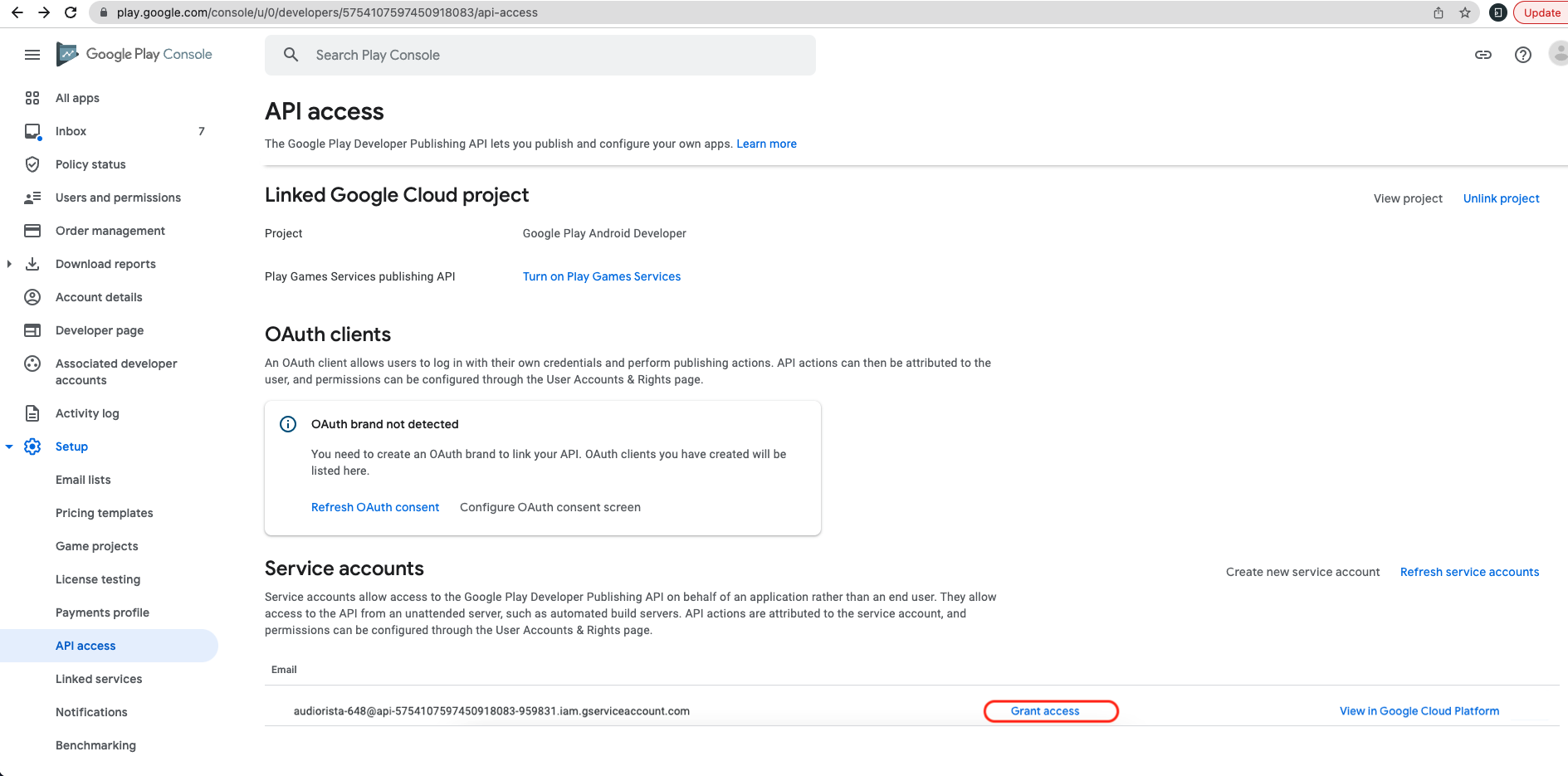Go forward with browser forward arrow
Viewport: 1568px width, 776px height.
tap(44, 12)
